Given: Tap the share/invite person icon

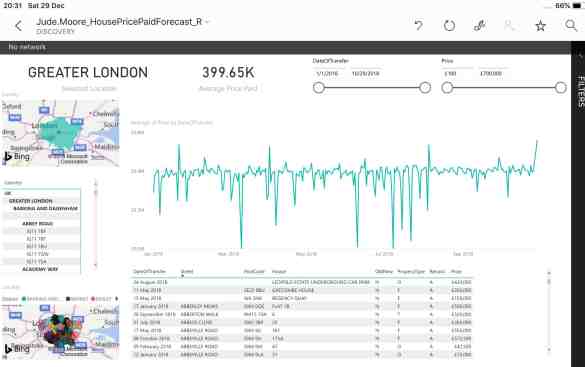Looking at the screenshot, I should 509,25.
